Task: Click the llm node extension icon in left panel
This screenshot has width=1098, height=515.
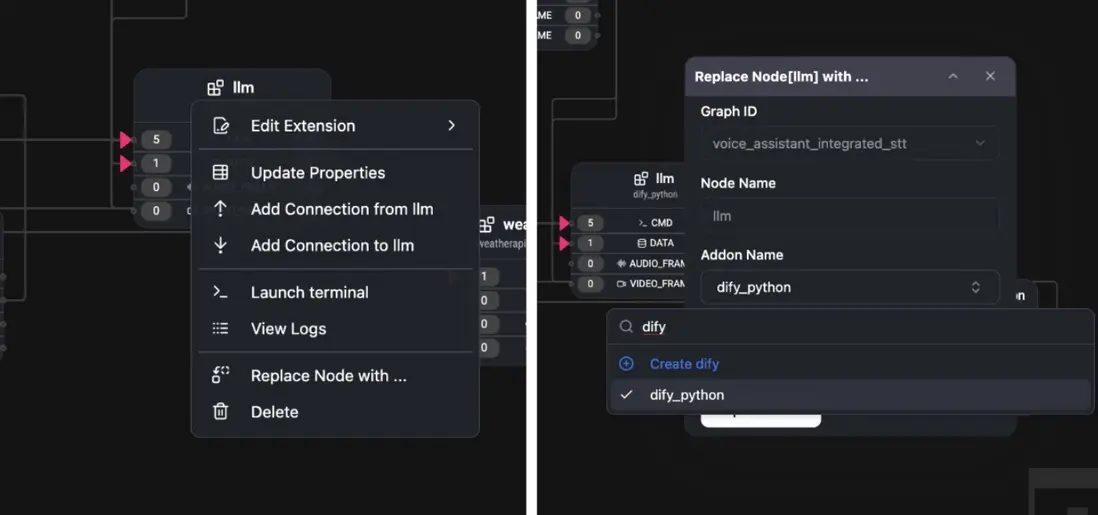Action: 216,88
